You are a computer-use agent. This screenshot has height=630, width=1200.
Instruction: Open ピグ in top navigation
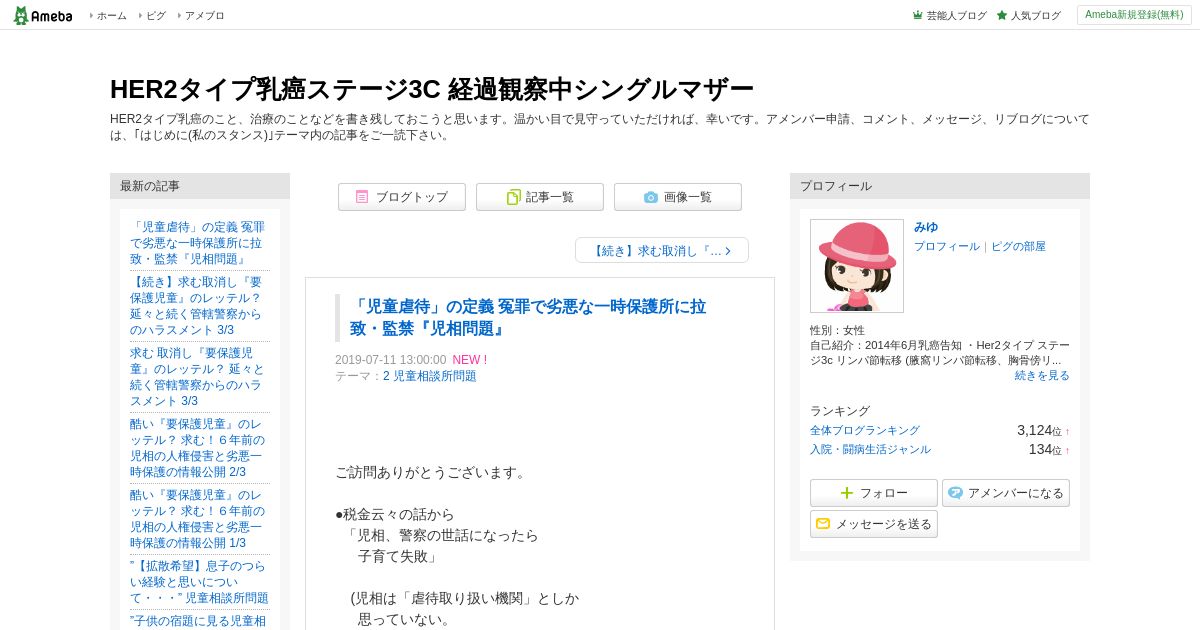click(156, 15)
